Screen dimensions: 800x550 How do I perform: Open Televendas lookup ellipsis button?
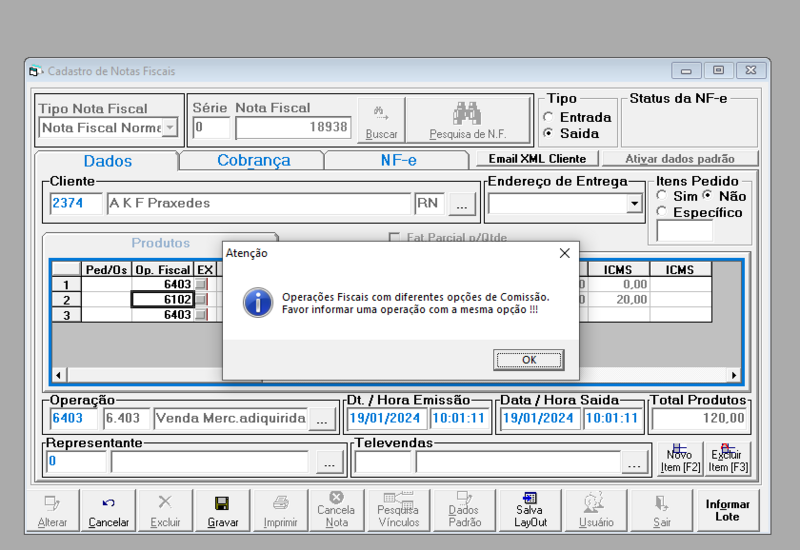pos(634,462)
